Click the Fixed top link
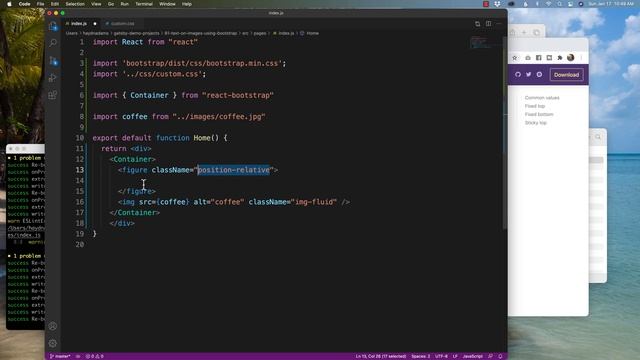The height and width of the screenshot is (360, 640). [x=535, y=106]
